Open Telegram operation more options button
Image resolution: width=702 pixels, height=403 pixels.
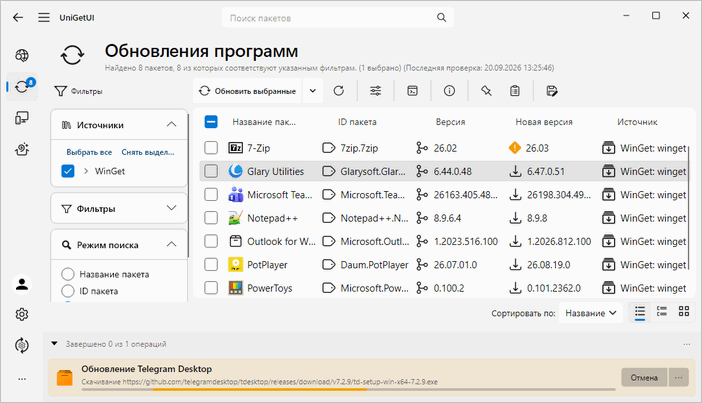(679, 377)
